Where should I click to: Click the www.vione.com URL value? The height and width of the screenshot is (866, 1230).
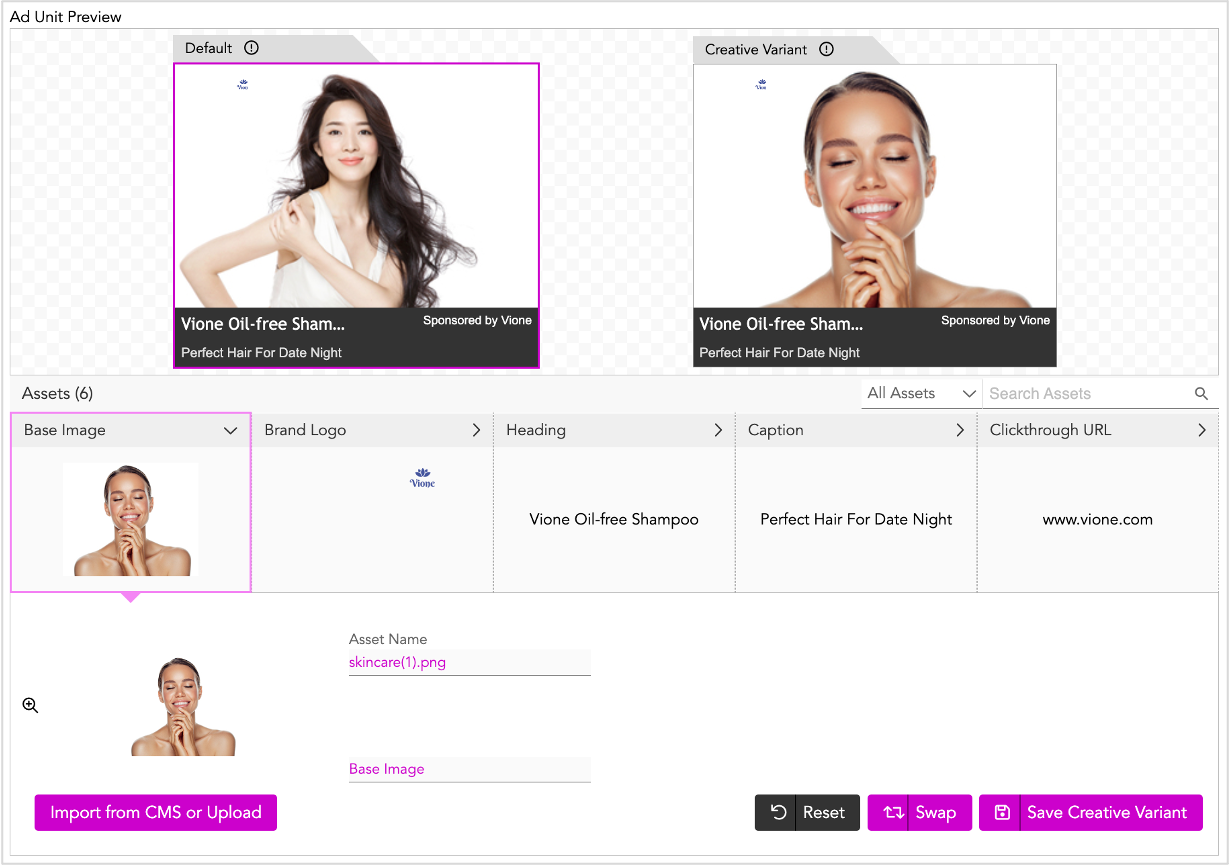coord(1098,520)
